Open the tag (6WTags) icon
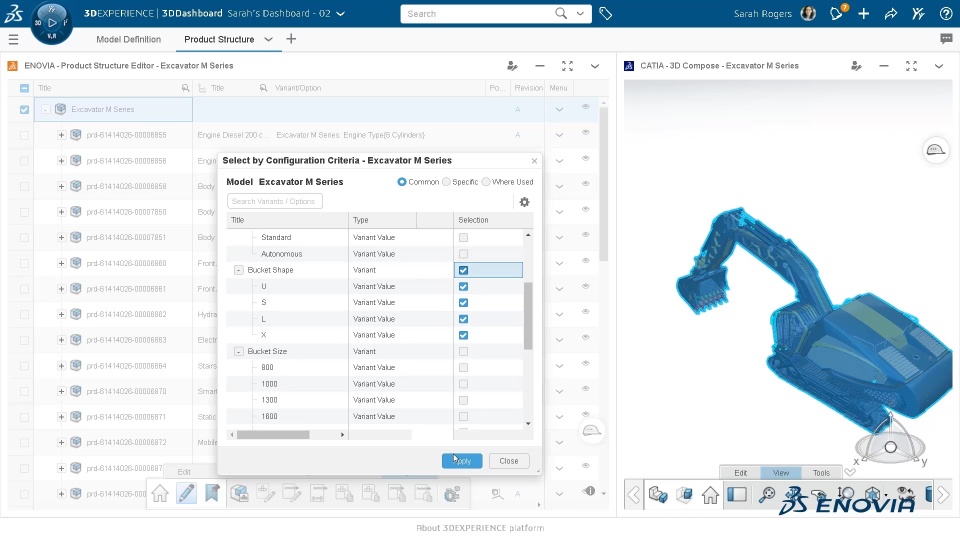960x540 pixels. pos(606,13)
